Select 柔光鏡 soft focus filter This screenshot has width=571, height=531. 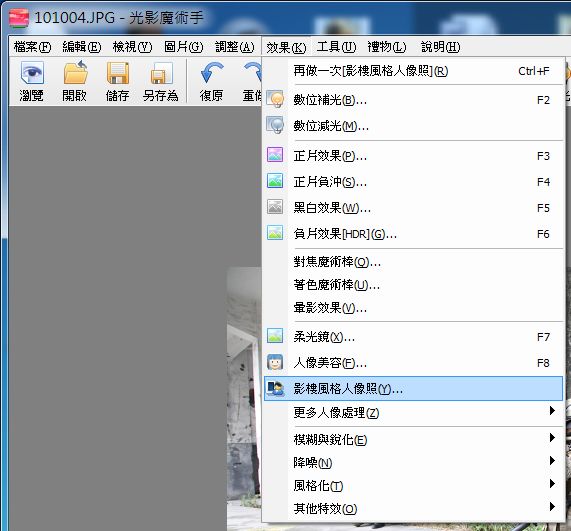pos(413,337)
